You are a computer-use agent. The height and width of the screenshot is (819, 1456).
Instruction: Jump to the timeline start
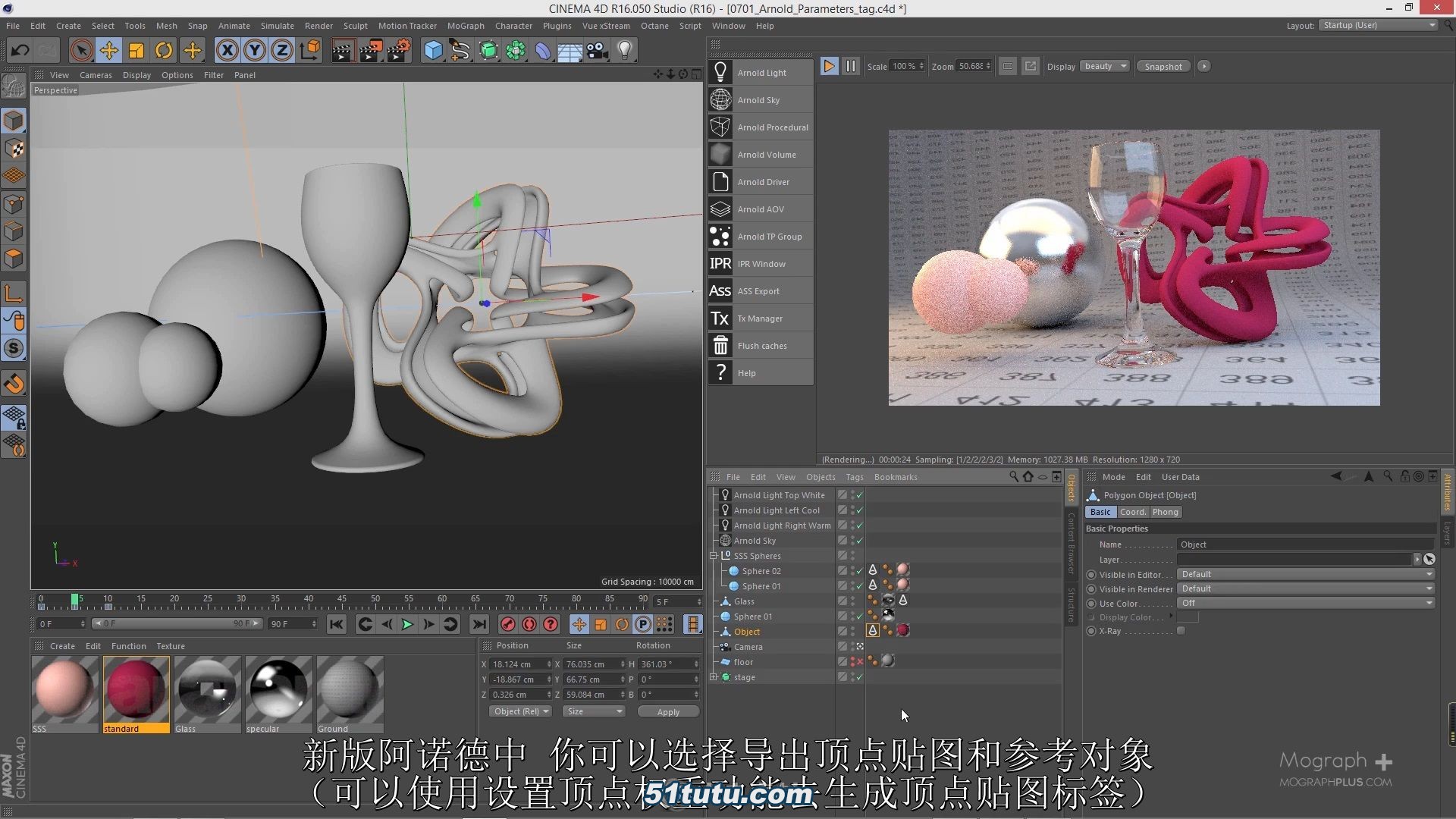click(x=337, y=624)
